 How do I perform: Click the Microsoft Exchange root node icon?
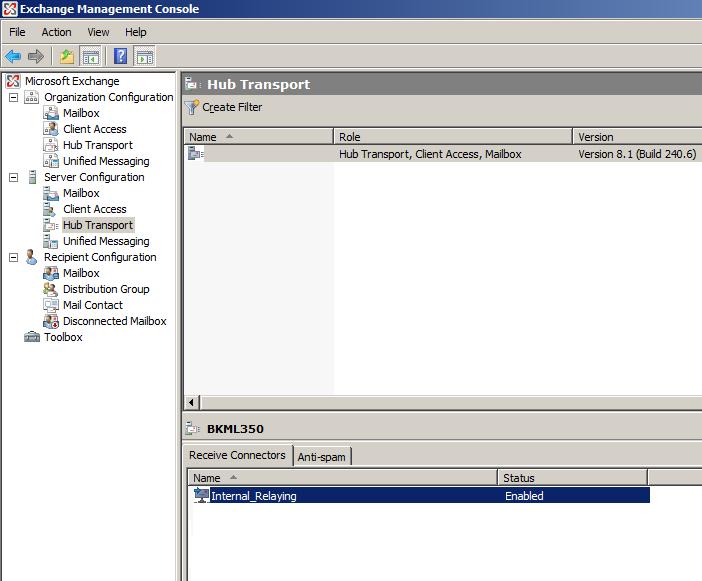tap(13, 81)
